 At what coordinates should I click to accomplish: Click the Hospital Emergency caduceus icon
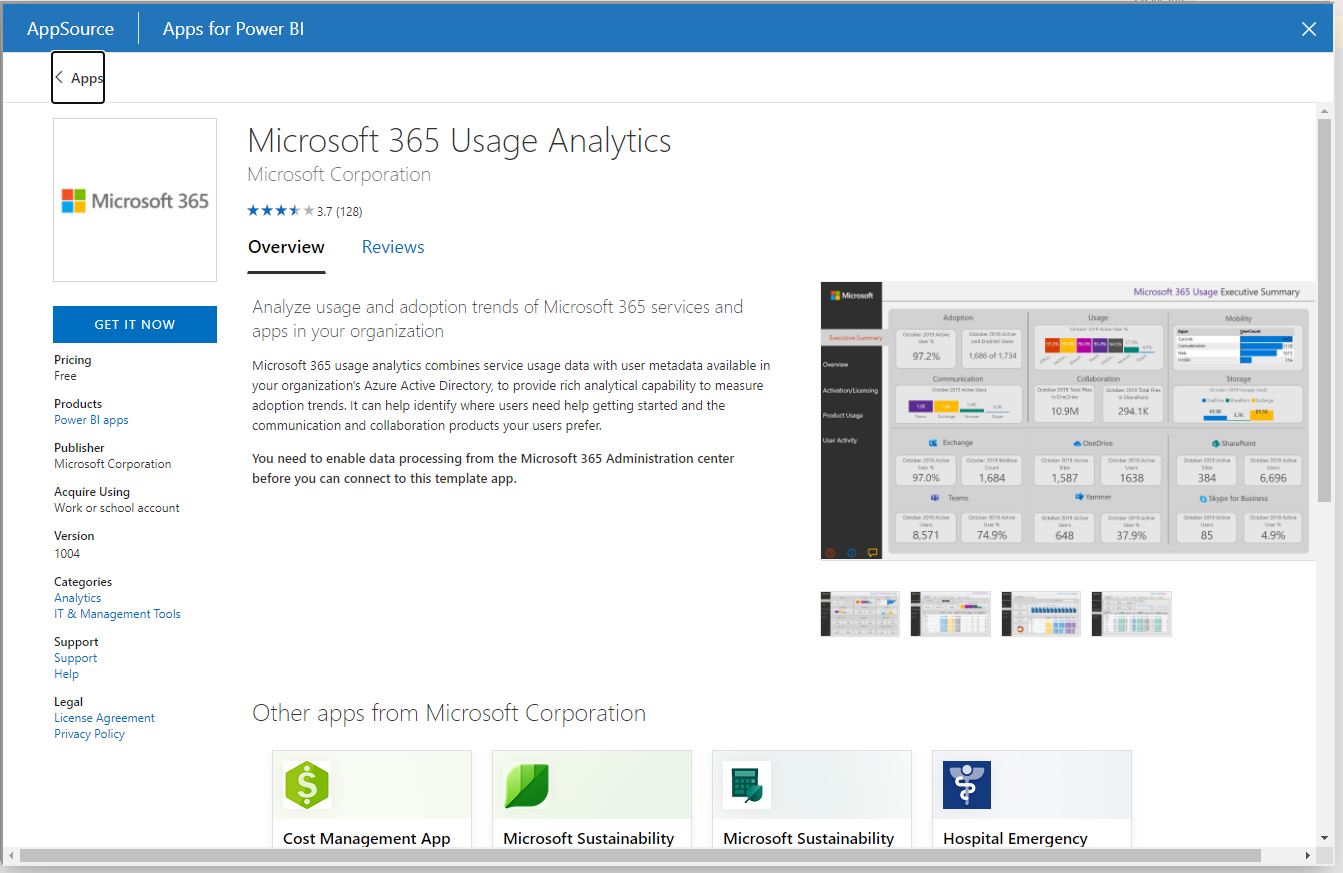(x=967, y=785)
